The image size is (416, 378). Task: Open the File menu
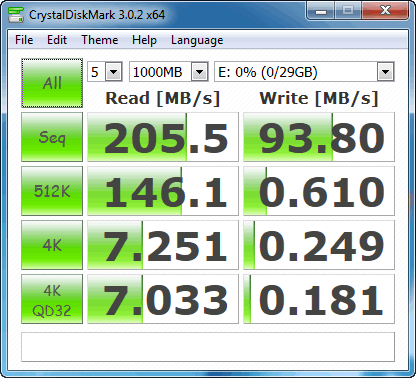(x=24, y=40)
